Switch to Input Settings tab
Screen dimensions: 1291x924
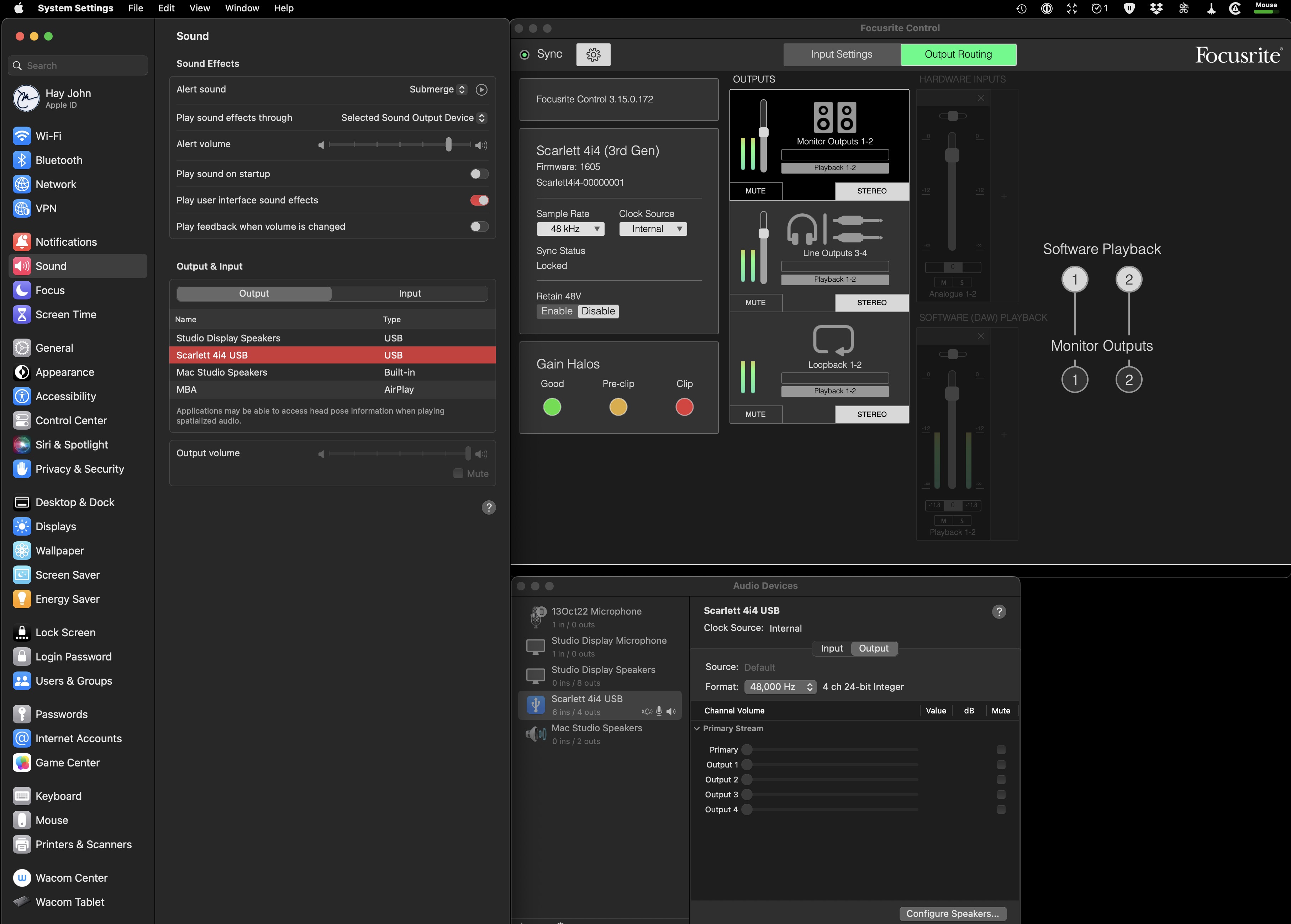[841, 55]
